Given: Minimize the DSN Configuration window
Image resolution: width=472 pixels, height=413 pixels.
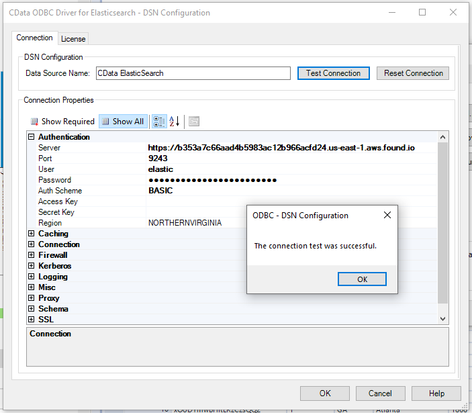Looking at the screenshot, I should (x=392, y=12).
